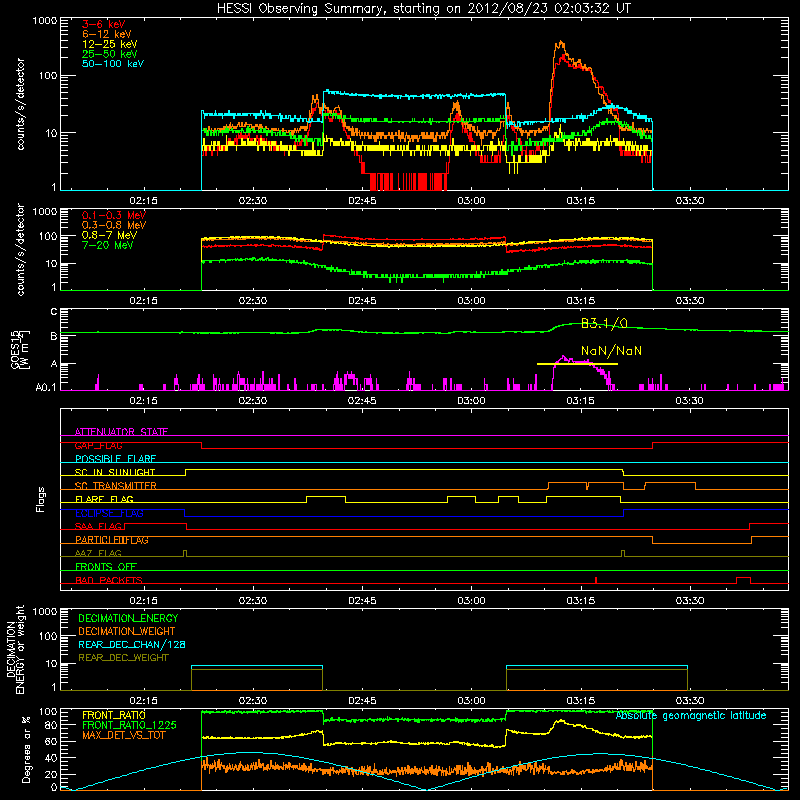Screen dimensions: 800x800
Task: Click the counts/s/detector label of MeV panel
Action: tap(20, 250)
